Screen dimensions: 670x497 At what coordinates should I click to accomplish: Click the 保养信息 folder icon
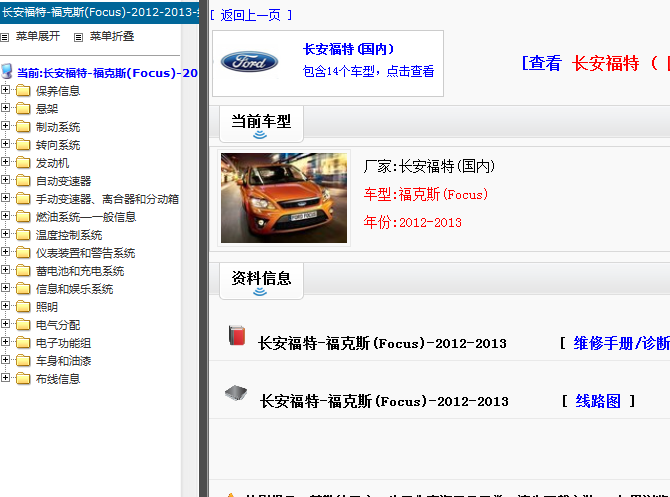point(23,91)
